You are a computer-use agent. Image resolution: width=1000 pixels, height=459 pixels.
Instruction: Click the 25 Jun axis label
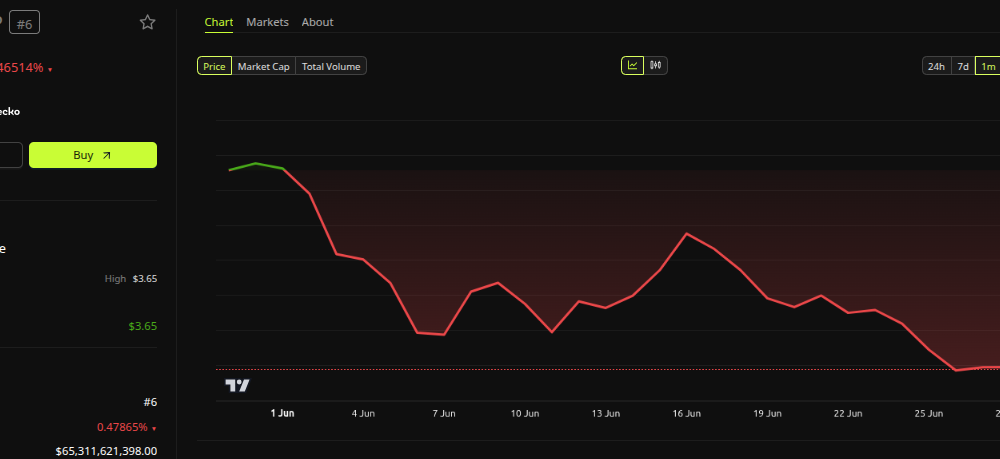(x=929, y=413)
